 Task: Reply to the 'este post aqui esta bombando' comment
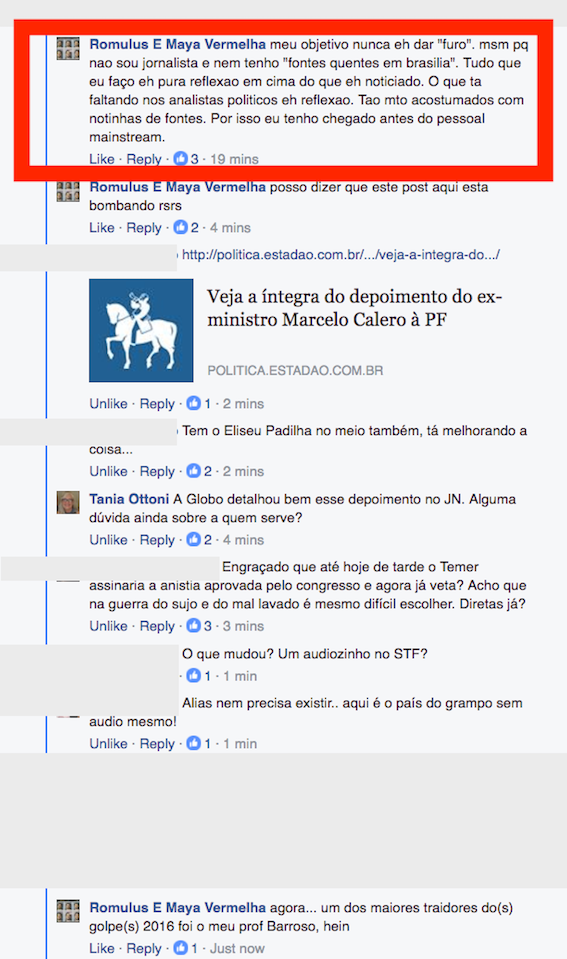tap(144, 228)
